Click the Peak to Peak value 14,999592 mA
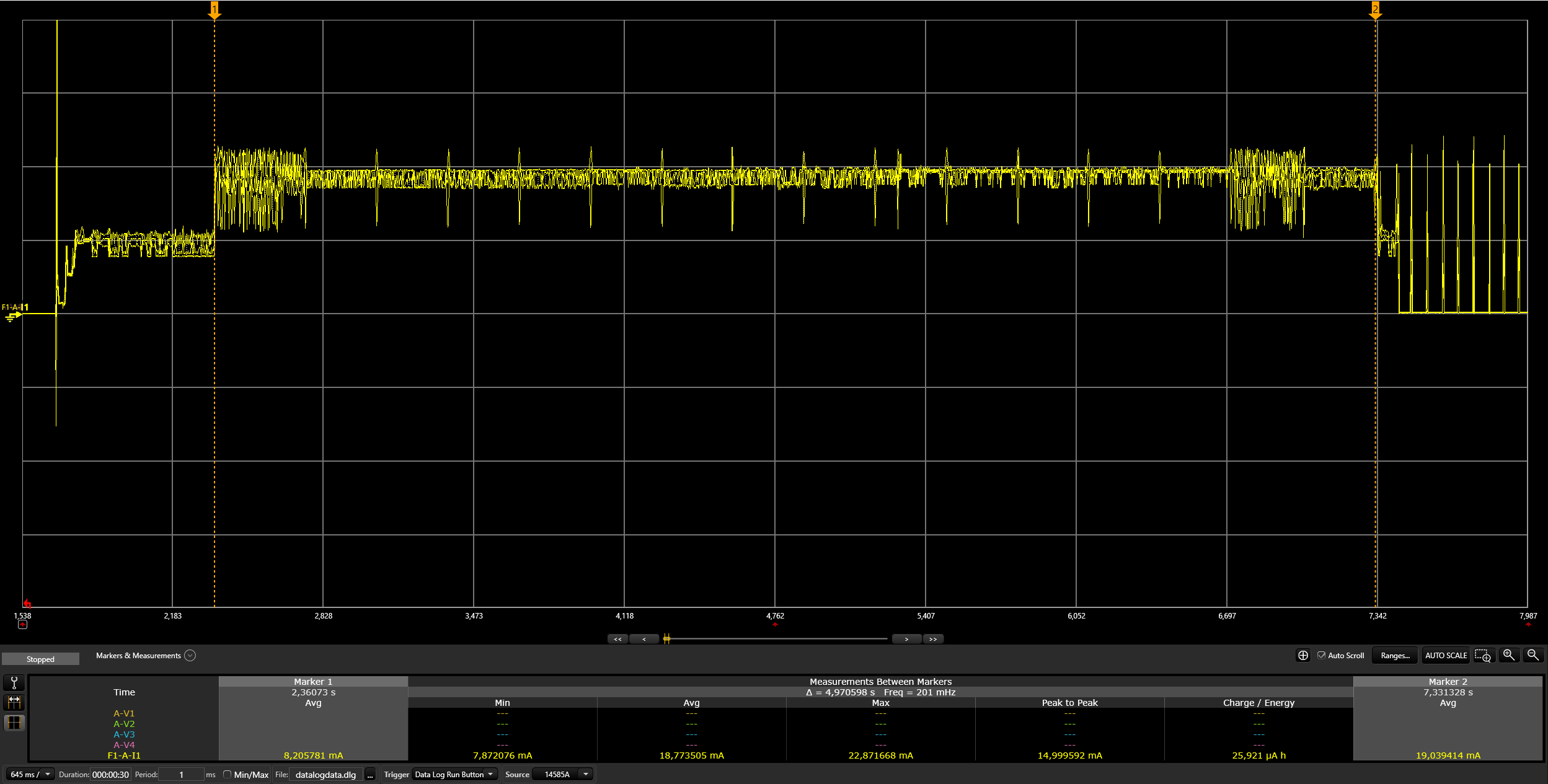Viewport: 1548px width, 784px height. (1069, 755)
